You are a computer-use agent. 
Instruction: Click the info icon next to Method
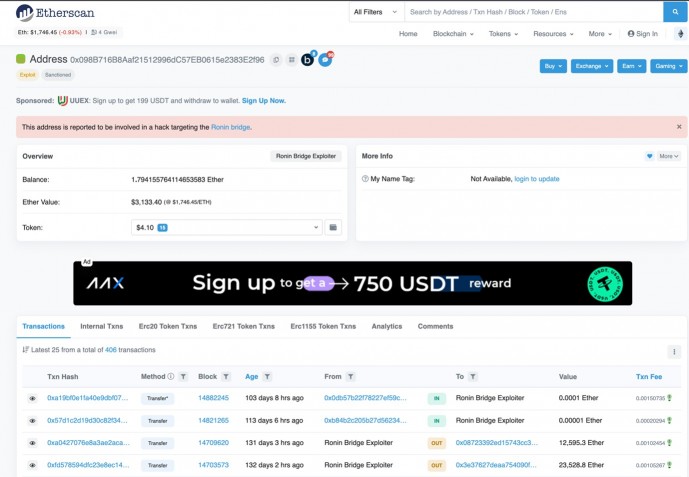click(x=171, y=376)
